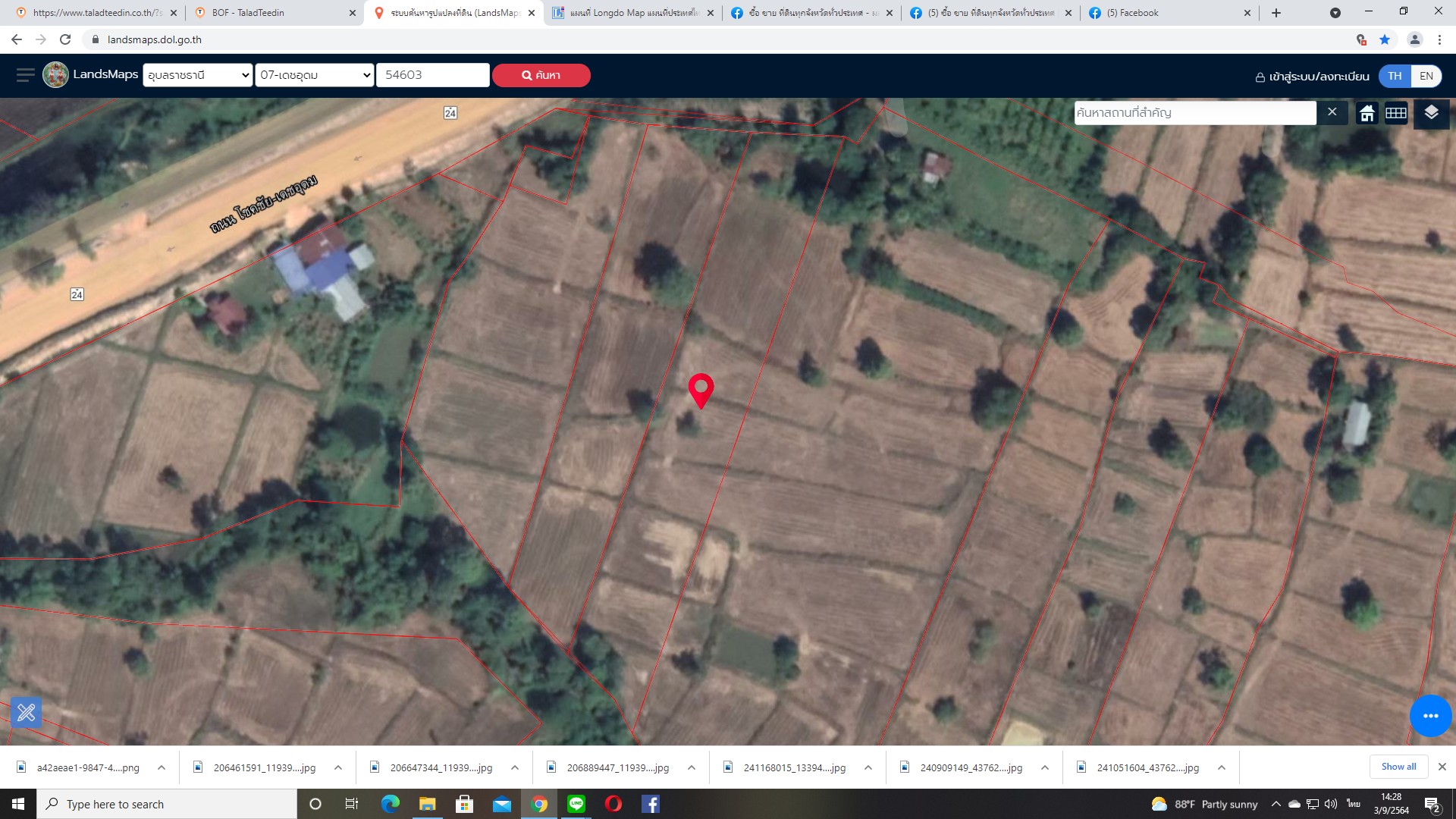Click the red location pin marker
Screen dimensions: 1456x819
(701, 391)
